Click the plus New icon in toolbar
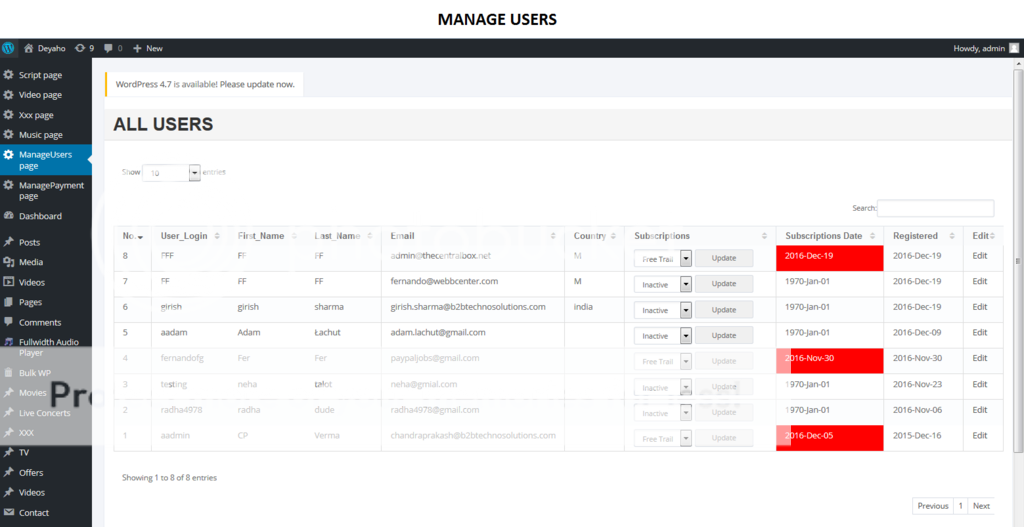Image resolution: width=1024 pixels, height=527 pixels. (x=137, y=48)
